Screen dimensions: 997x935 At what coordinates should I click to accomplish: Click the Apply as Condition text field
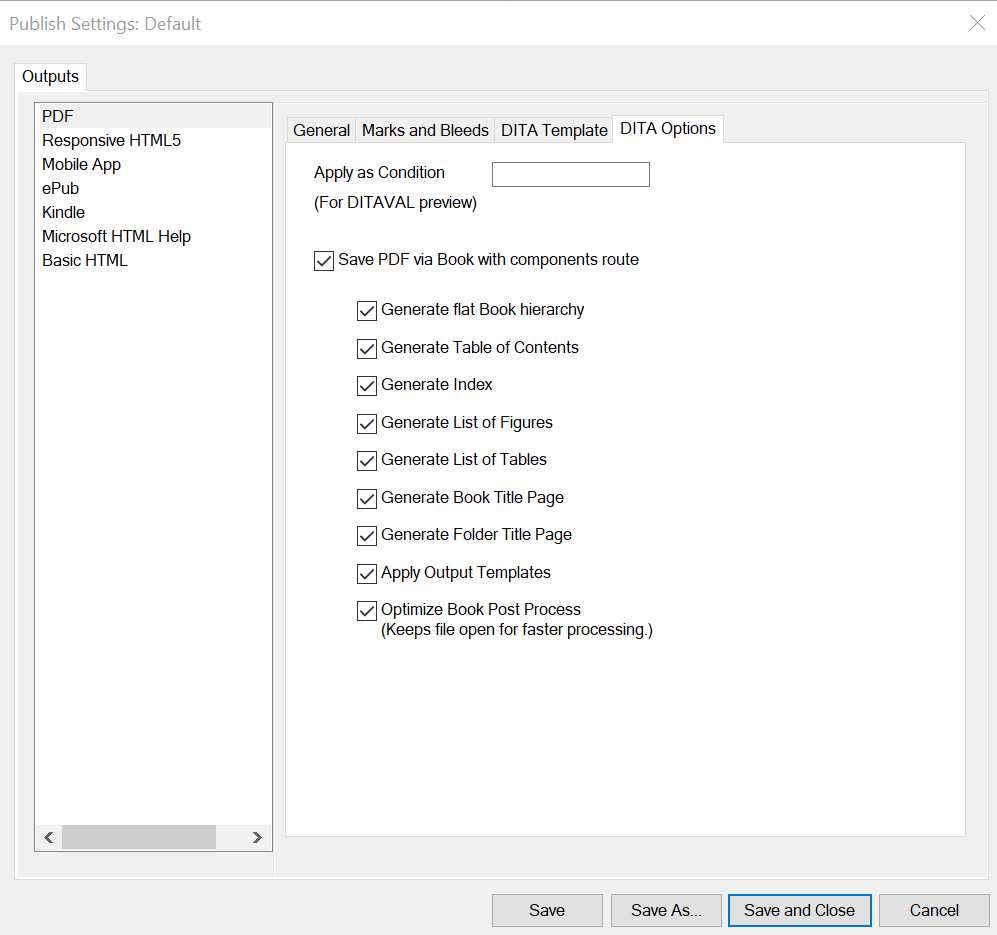tap(570, 175)
